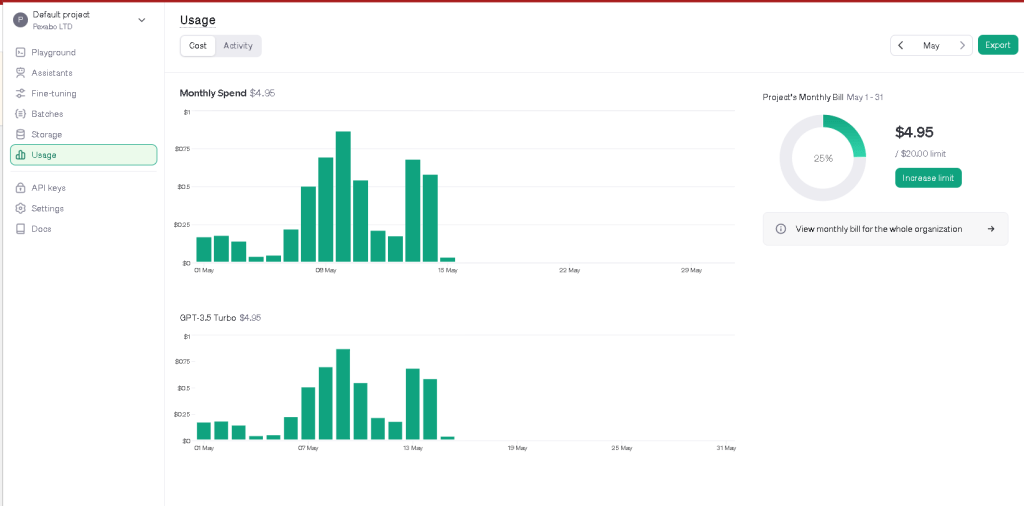The image size is (1024, 506).
Task: Click the Assistants robot icon
Action: pos(20,73)
